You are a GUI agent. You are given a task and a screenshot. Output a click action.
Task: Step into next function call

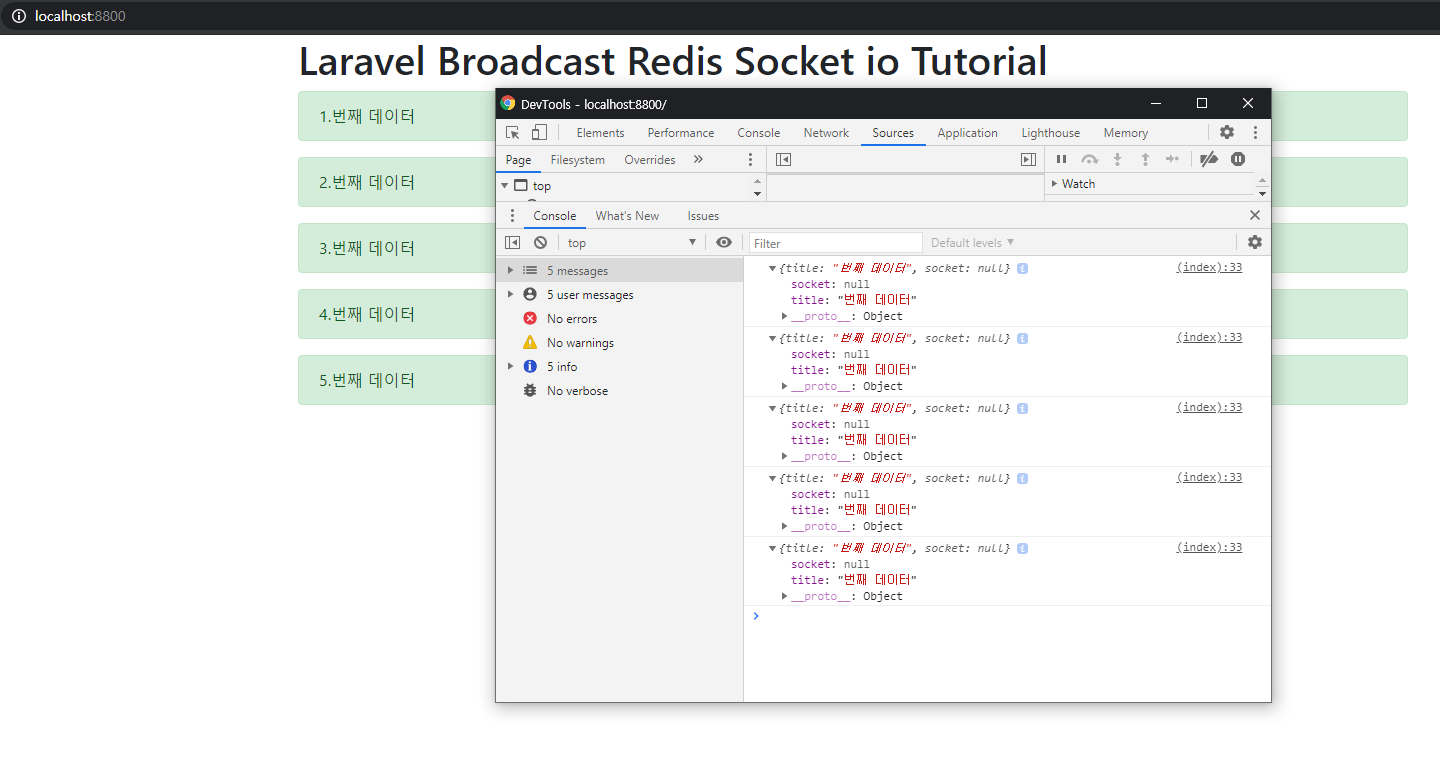(x=1118, y=159)
